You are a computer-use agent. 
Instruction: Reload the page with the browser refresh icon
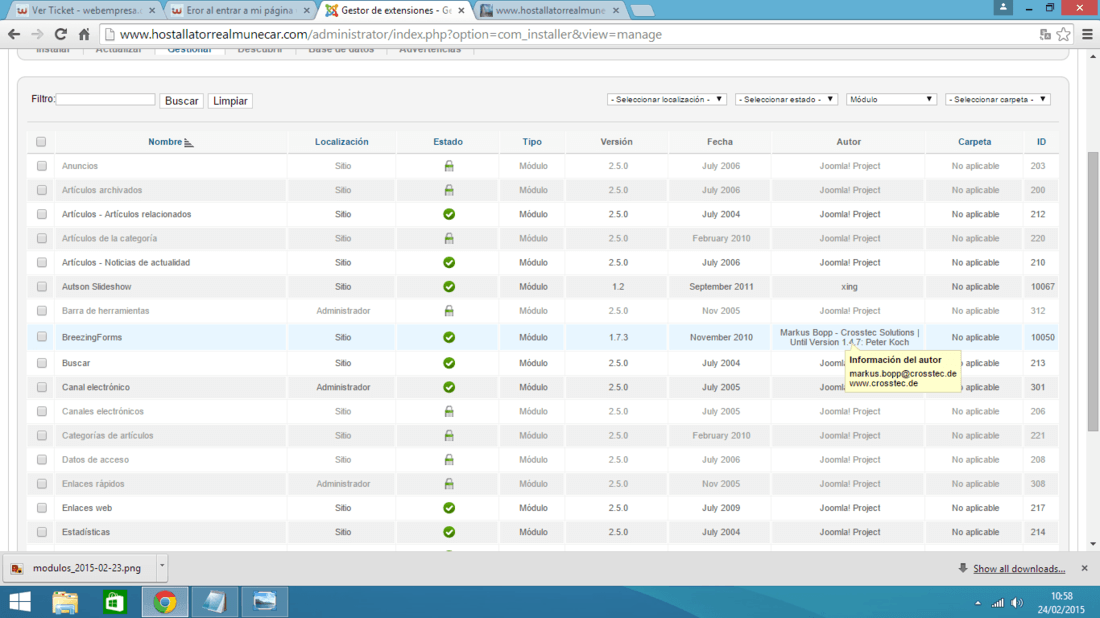[61, 34]
